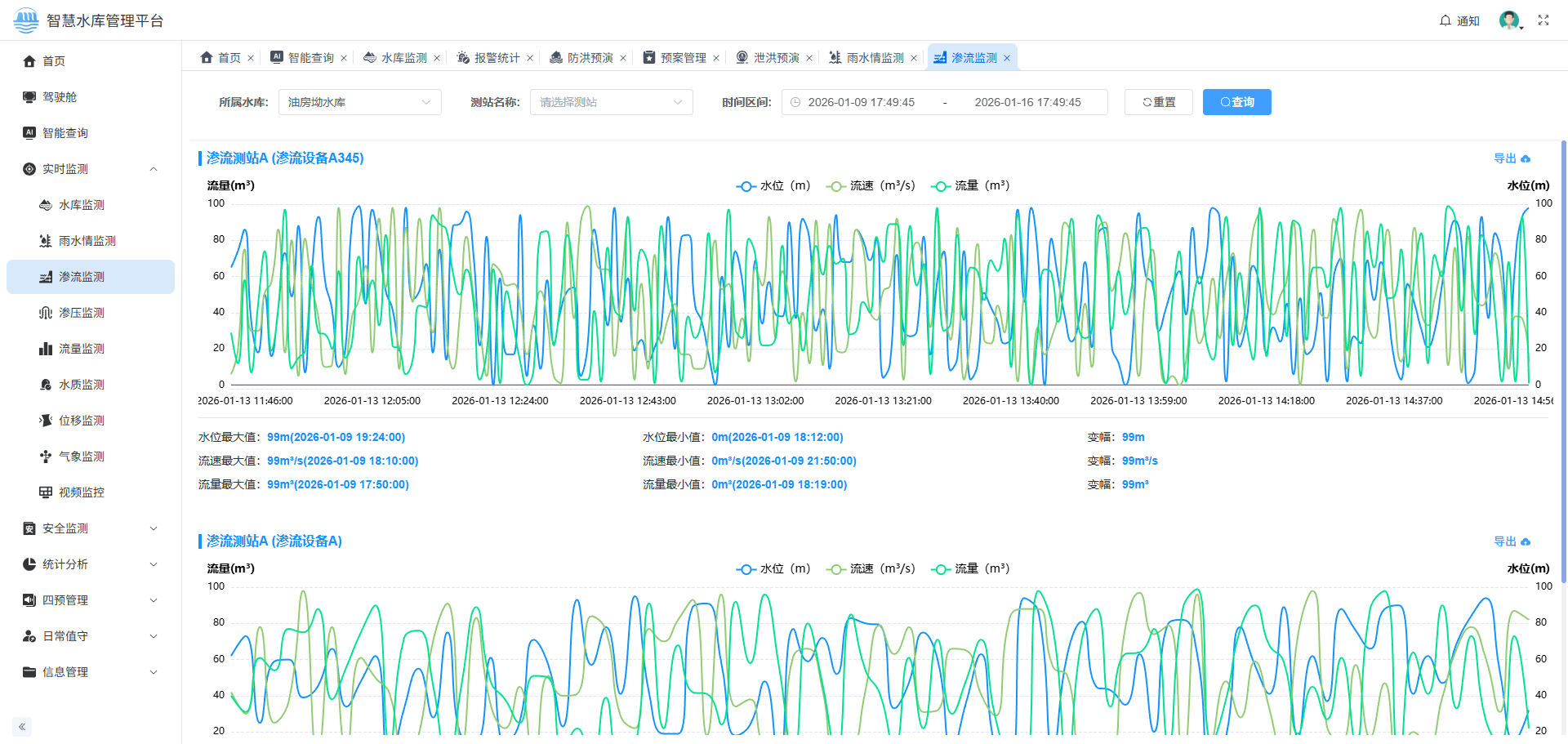1568x744 pixels.
Task: Open 所属水库 dropdown
Action: (x=359, y=102)
